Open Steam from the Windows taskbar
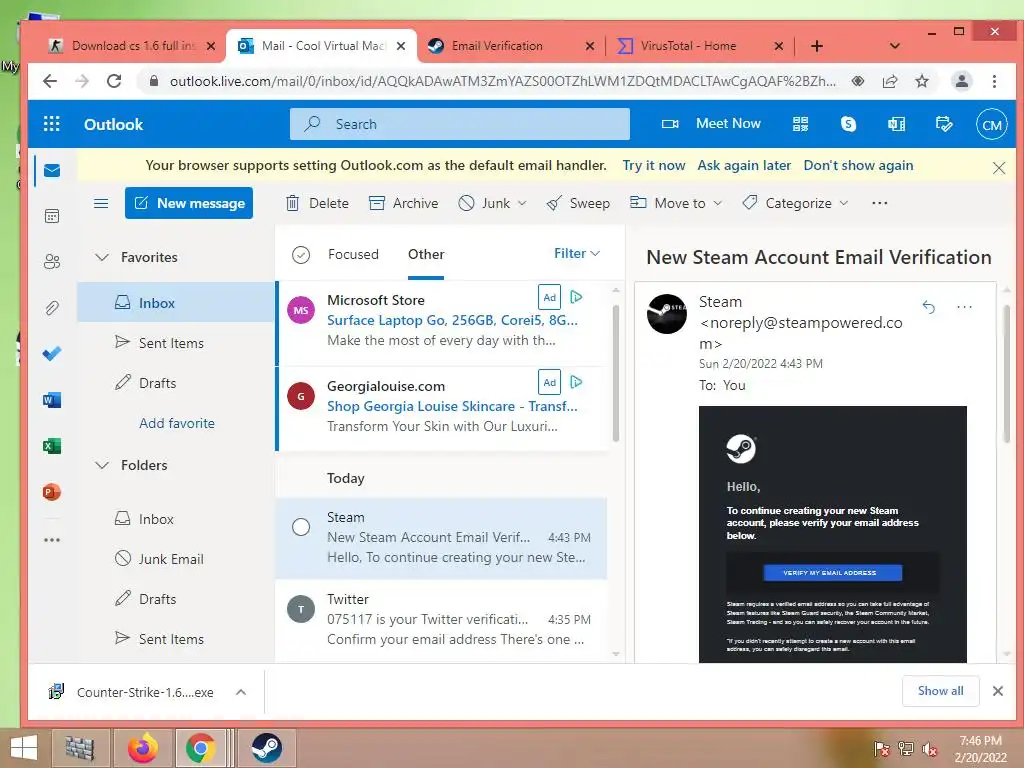Viewport: 1024px width, 768px height. click(x=266, y=748)
